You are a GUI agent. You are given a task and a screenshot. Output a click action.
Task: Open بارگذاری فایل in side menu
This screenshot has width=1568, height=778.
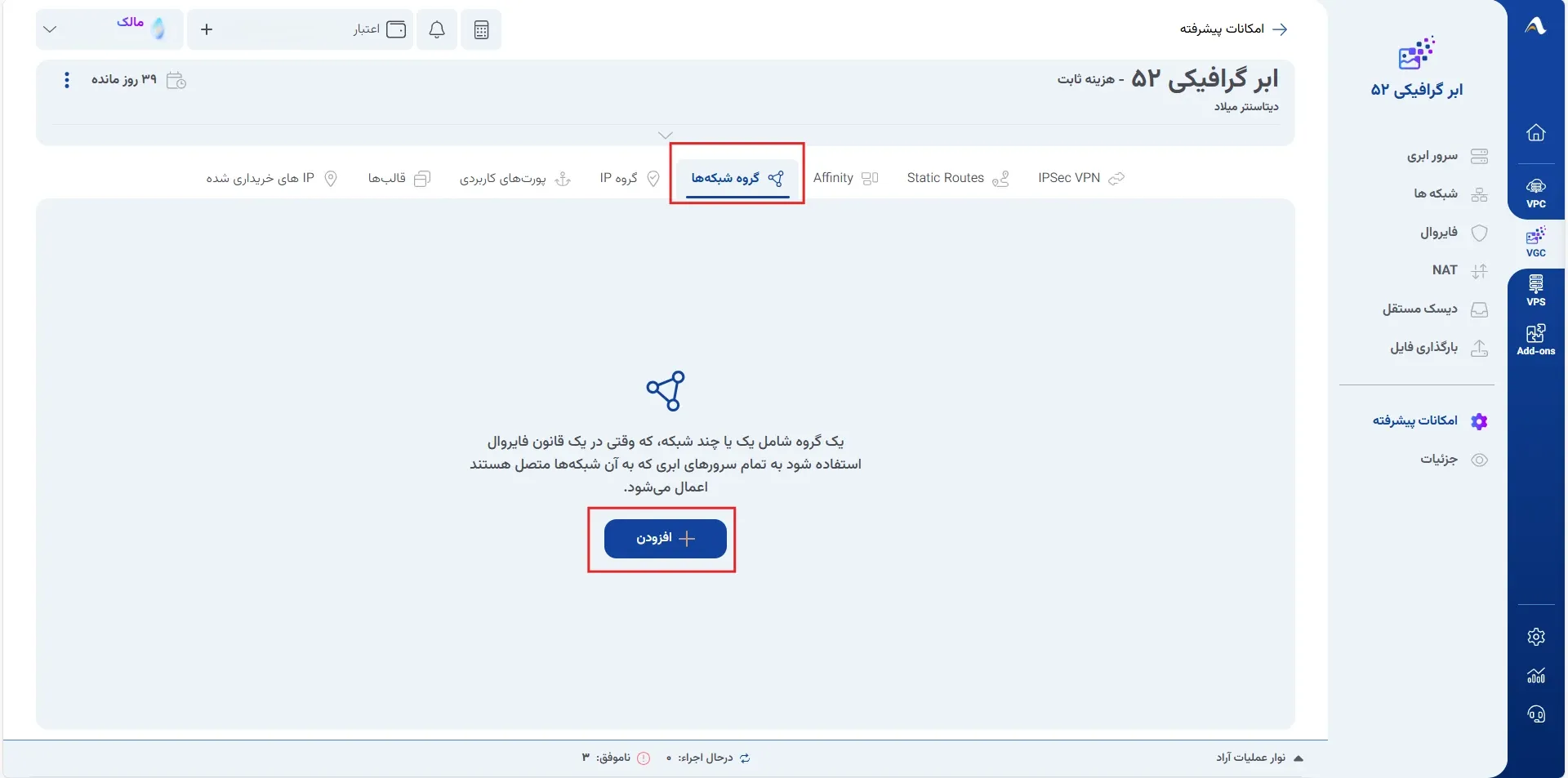[1439, 348]
